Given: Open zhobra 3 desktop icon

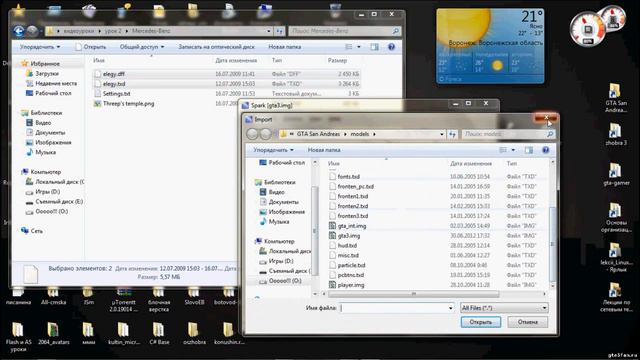Looking at the screenshot, I should click(x=616, y=134).
